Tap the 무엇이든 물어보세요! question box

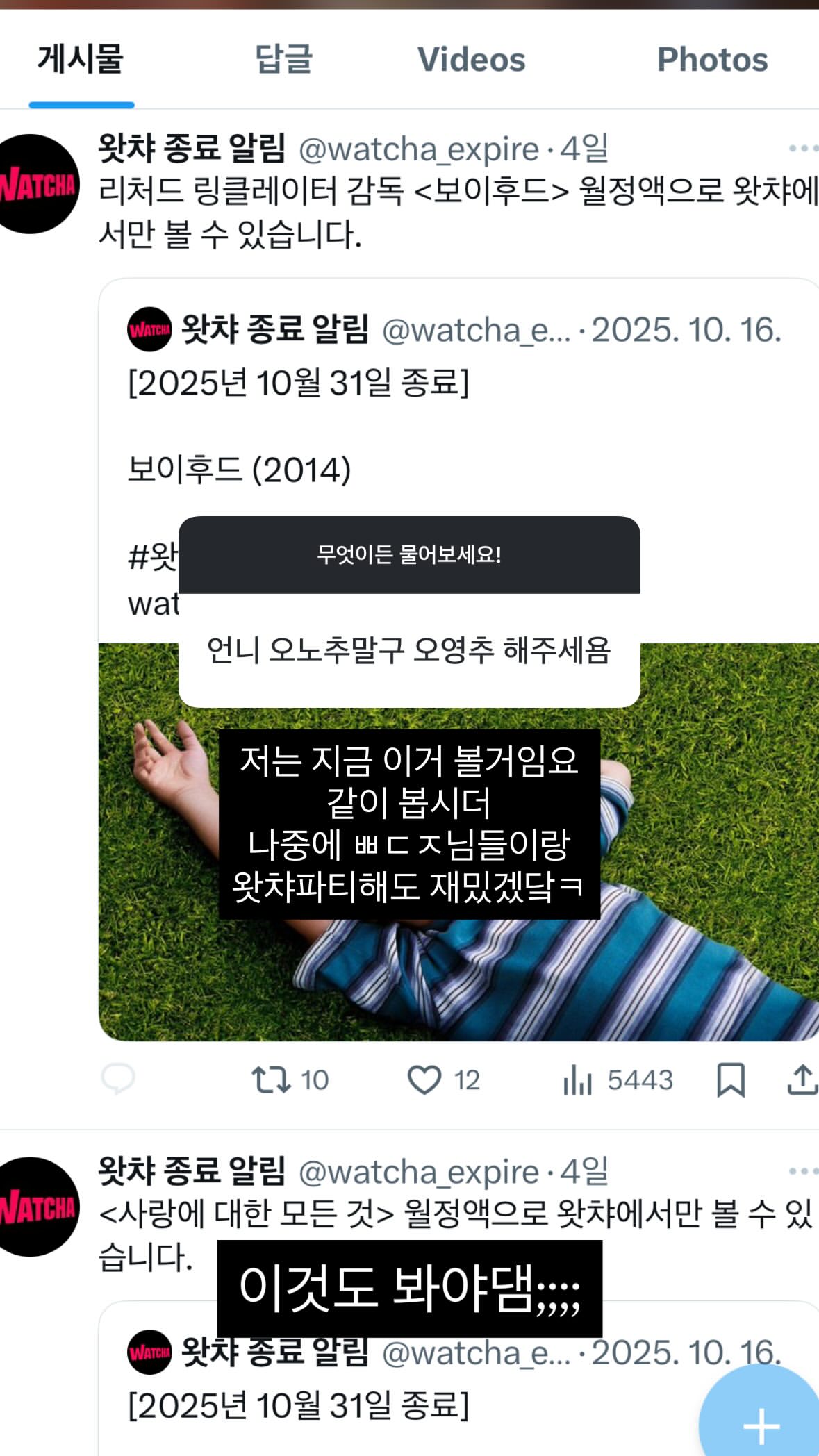click(409, 612)
